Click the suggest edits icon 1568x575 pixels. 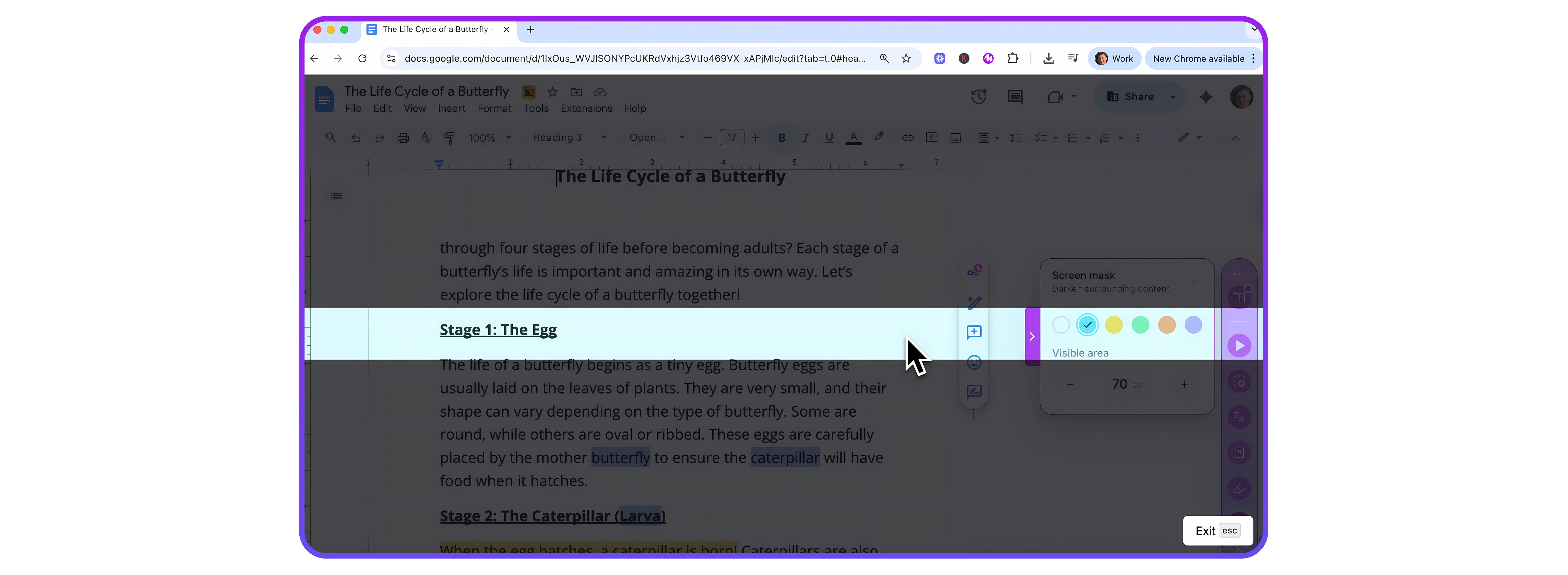974,392
